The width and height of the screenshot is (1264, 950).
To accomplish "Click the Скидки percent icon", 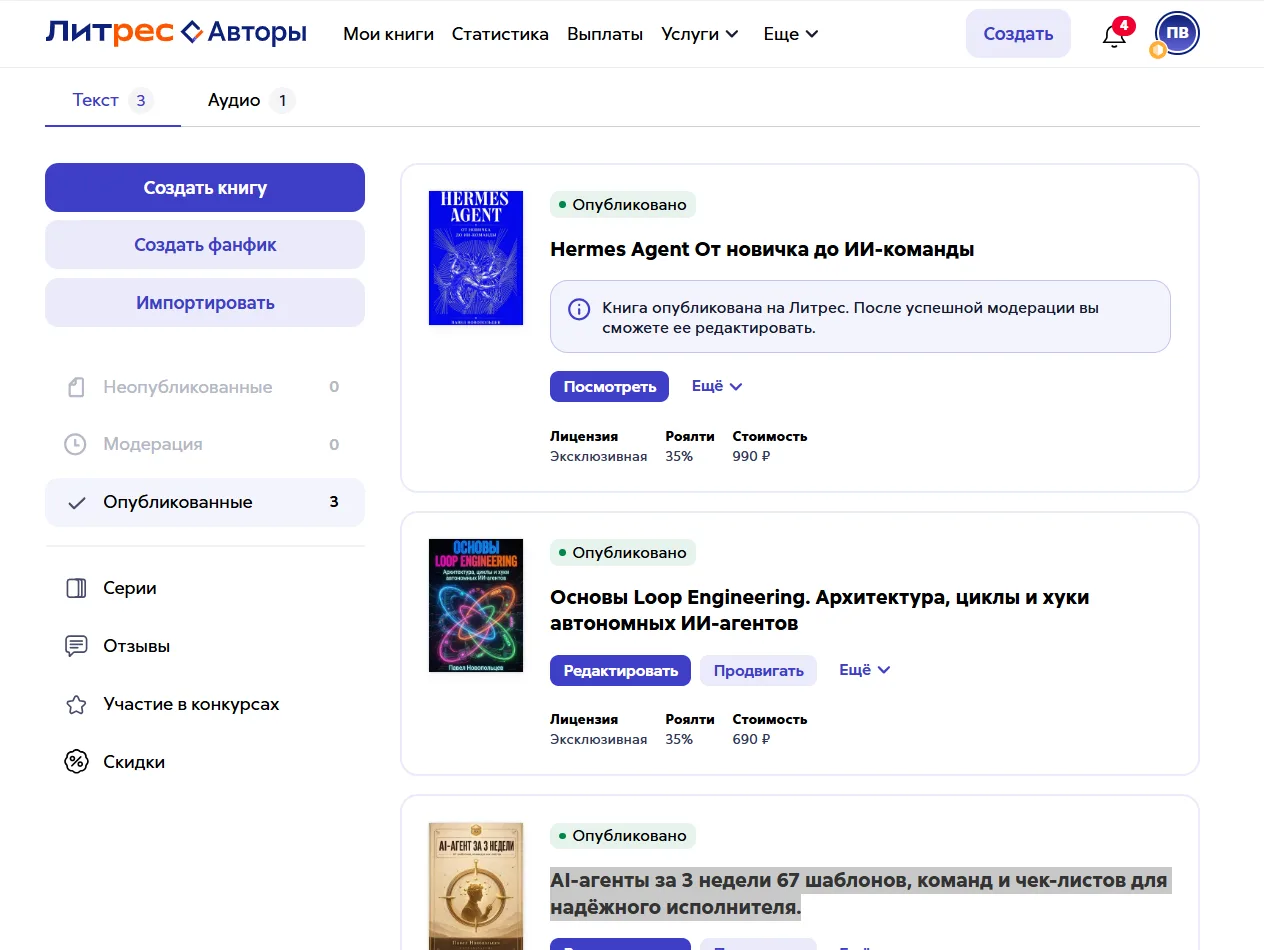I will pos(76,762).
